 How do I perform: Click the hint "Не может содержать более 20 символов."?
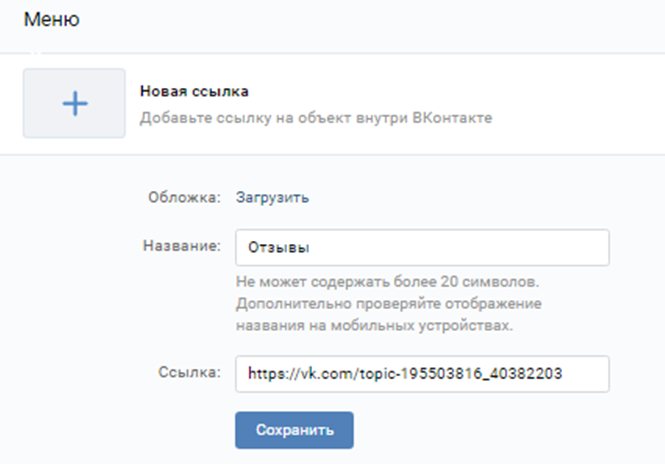(x=387, y=282)
